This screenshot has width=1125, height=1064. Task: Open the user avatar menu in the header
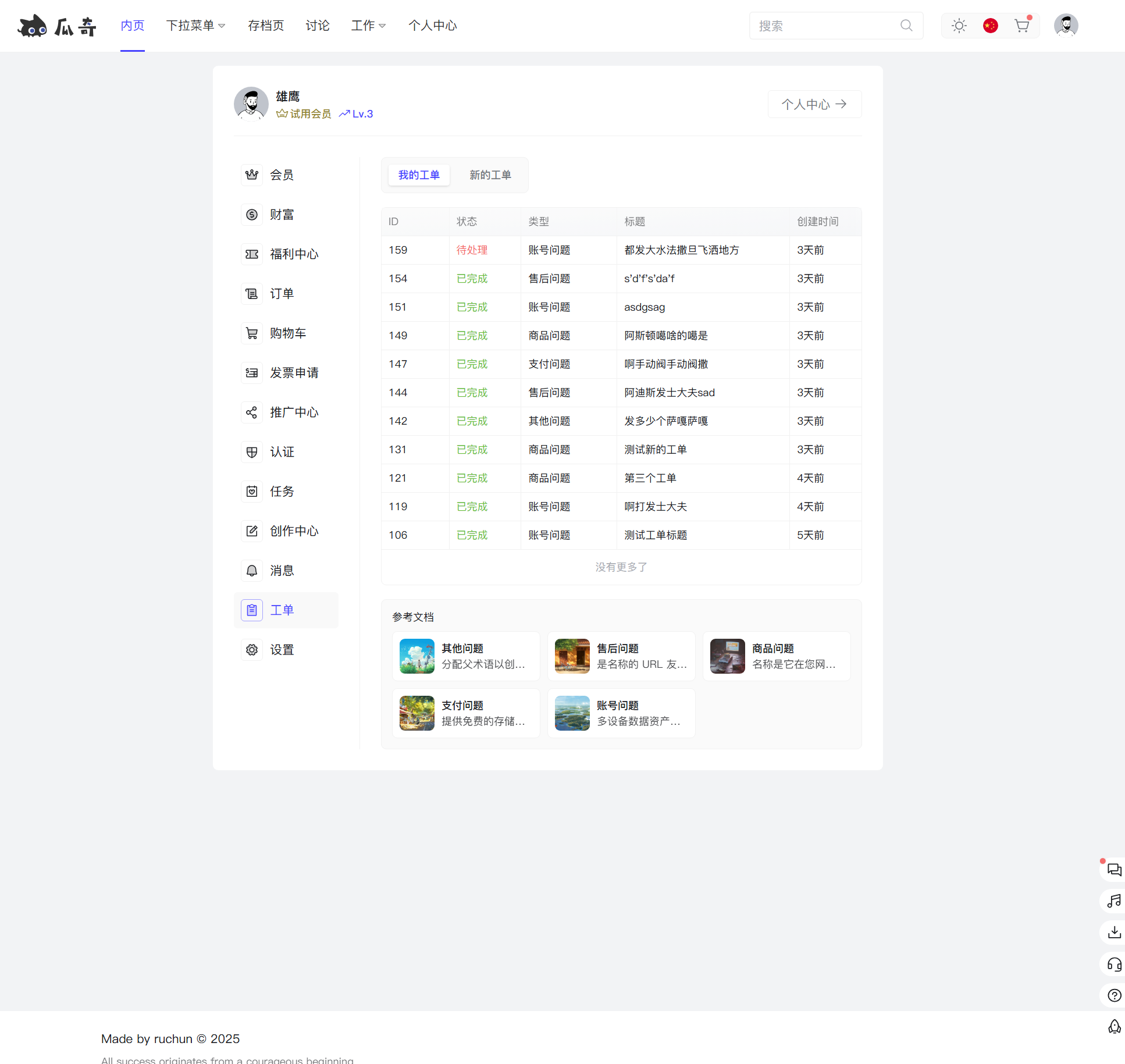coord(1066,26)
